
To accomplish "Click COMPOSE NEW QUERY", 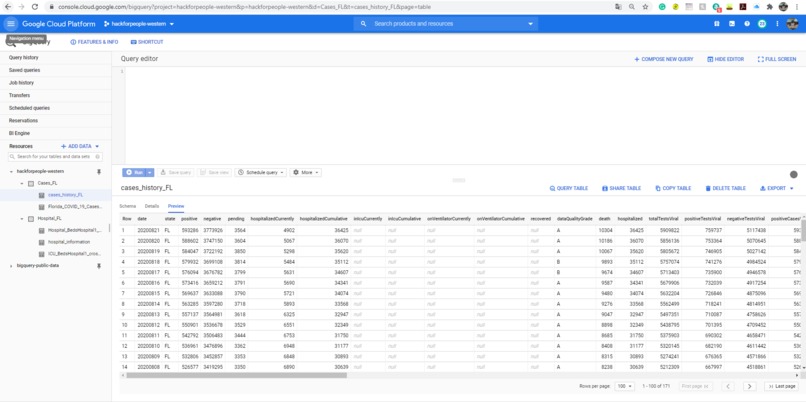I will coord(664,59).
